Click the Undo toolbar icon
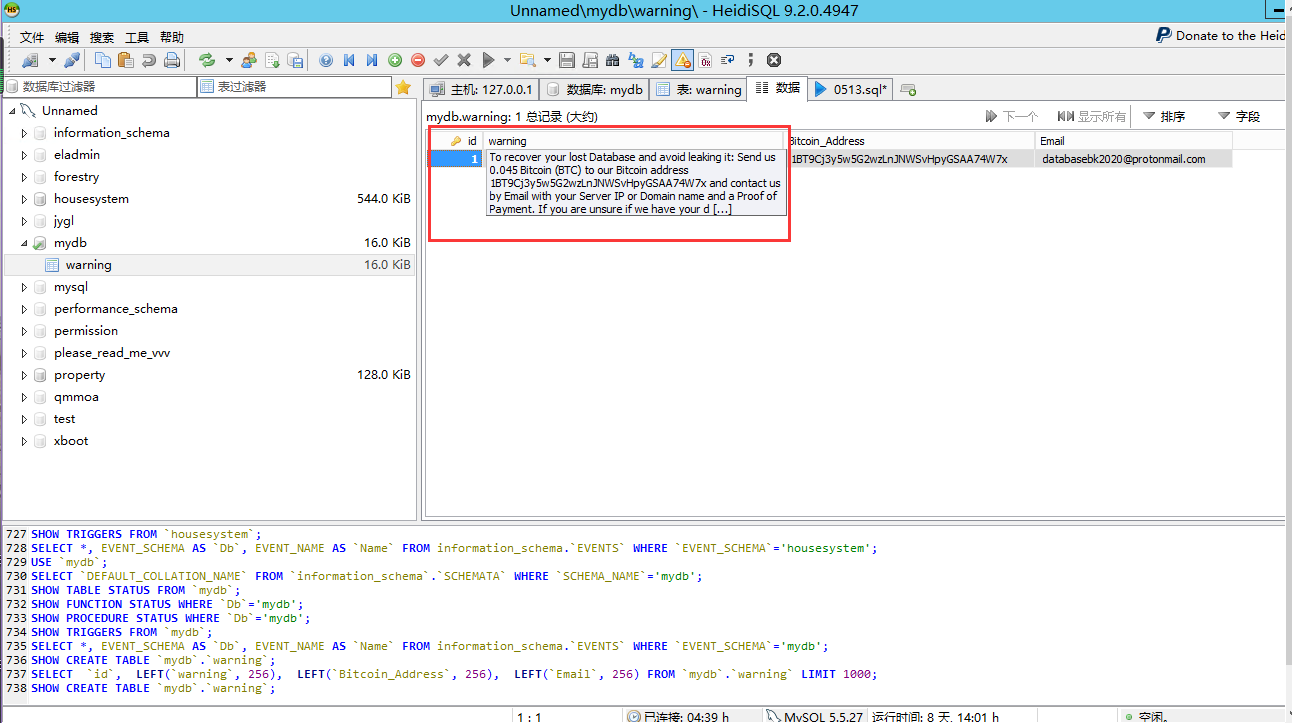Viewport: 1292px width, 723px height. click(149, 60)
